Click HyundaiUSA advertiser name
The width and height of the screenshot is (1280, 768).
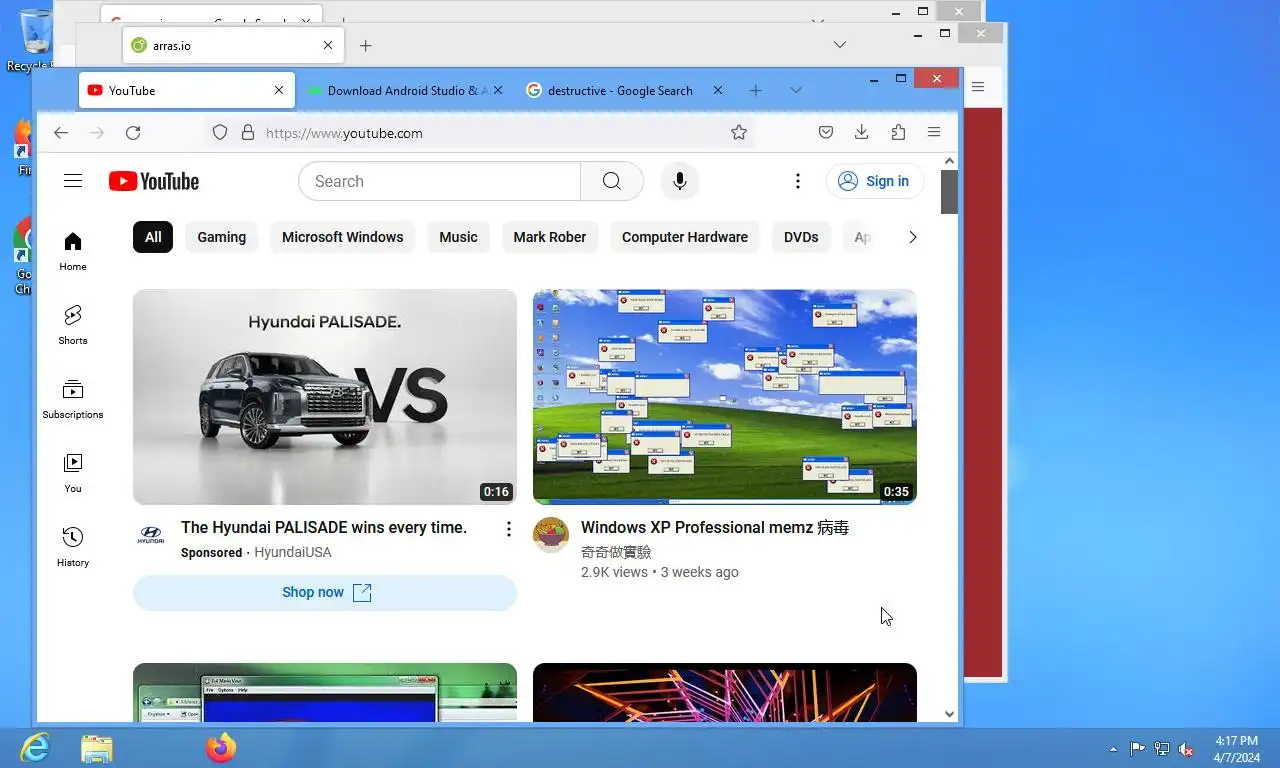pos(293,552)
